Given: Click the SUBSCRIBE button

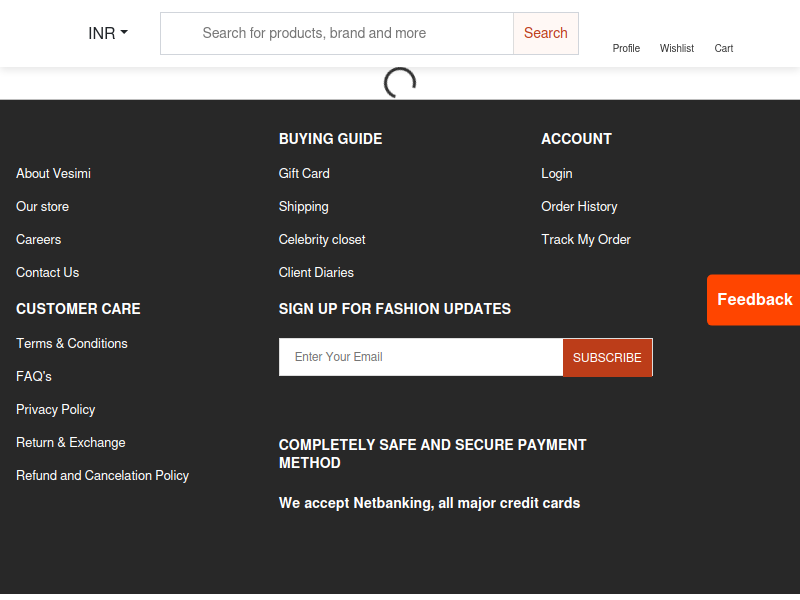Looking at the screenshot, I should click(x=607, y=357).
